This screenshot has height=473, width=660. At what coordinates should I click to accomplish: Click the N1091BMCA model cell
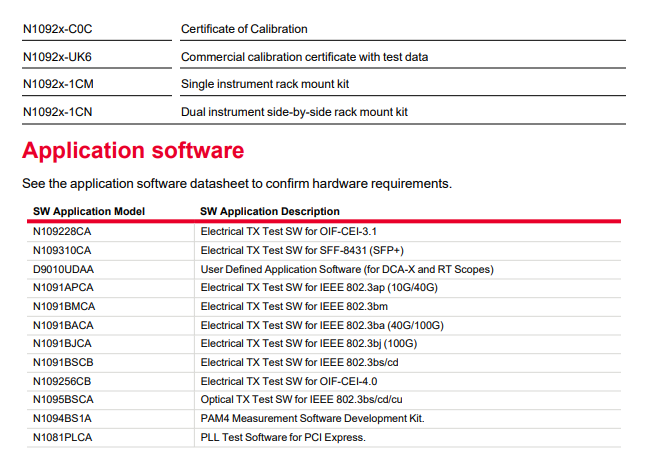point(64,306)
